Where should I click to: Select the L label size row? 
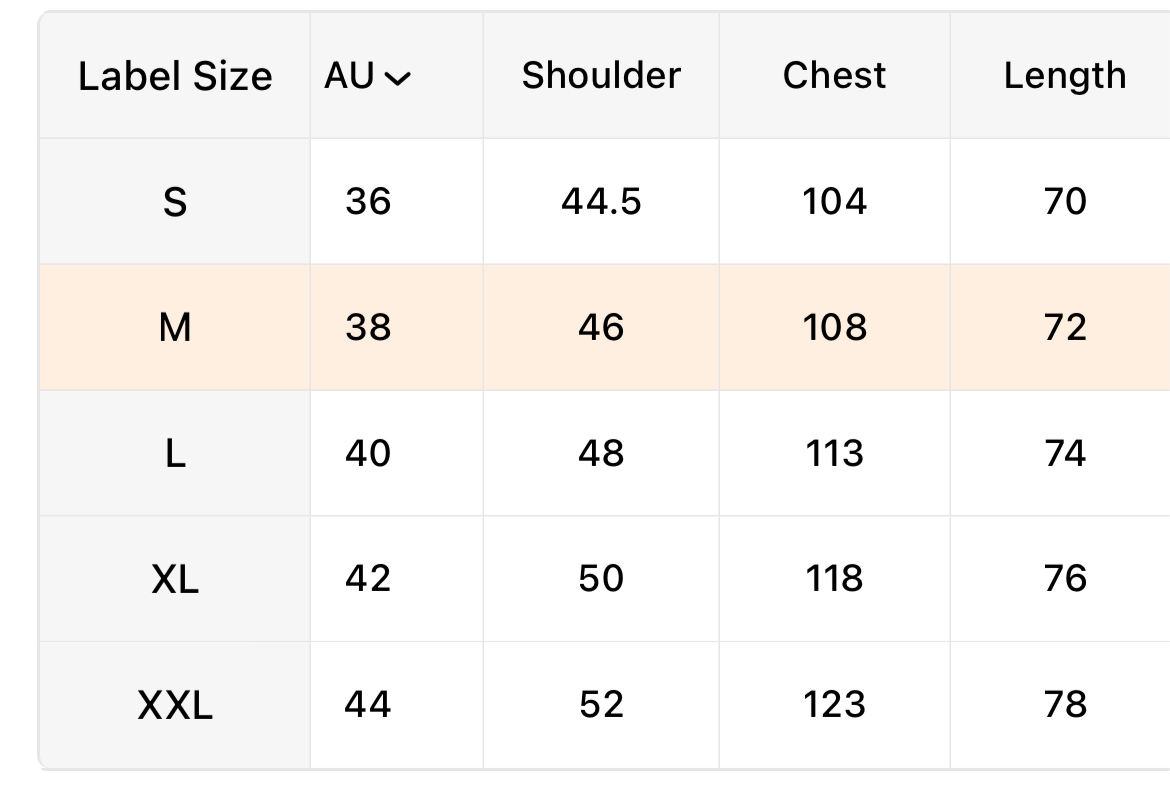pos(175,454)
